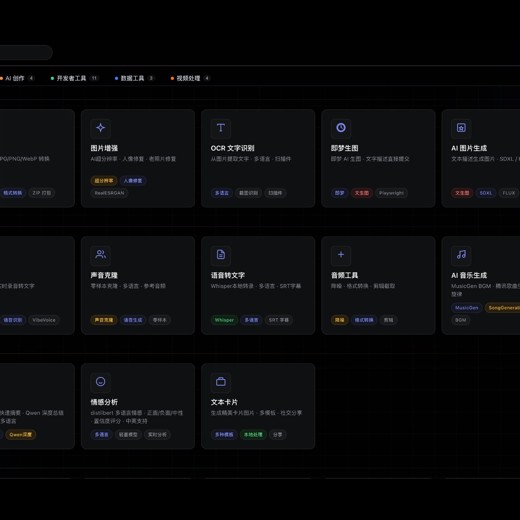This screenshot has height=520, width=520.
Task: Click the 截图识别 tag
Action: [248, 193]
